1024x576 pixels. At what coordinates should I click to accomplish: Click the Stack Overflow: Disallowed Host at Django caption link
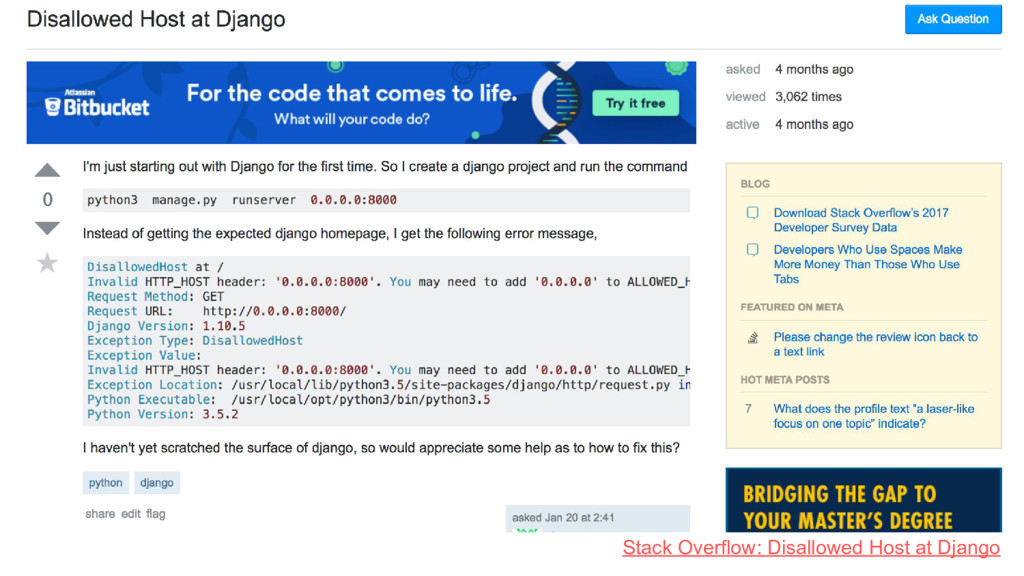coord(811,547)
